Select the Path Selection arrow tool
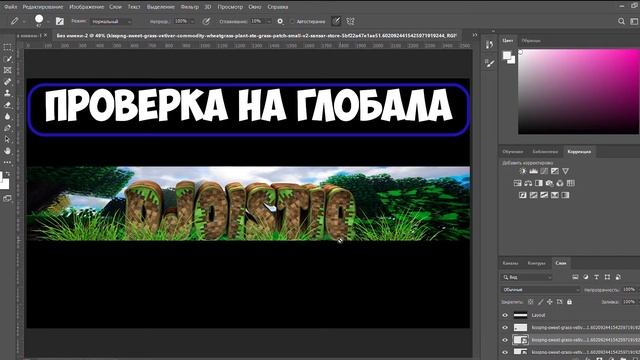This screenshot has width=640, height=360. (x=7, y=139)
